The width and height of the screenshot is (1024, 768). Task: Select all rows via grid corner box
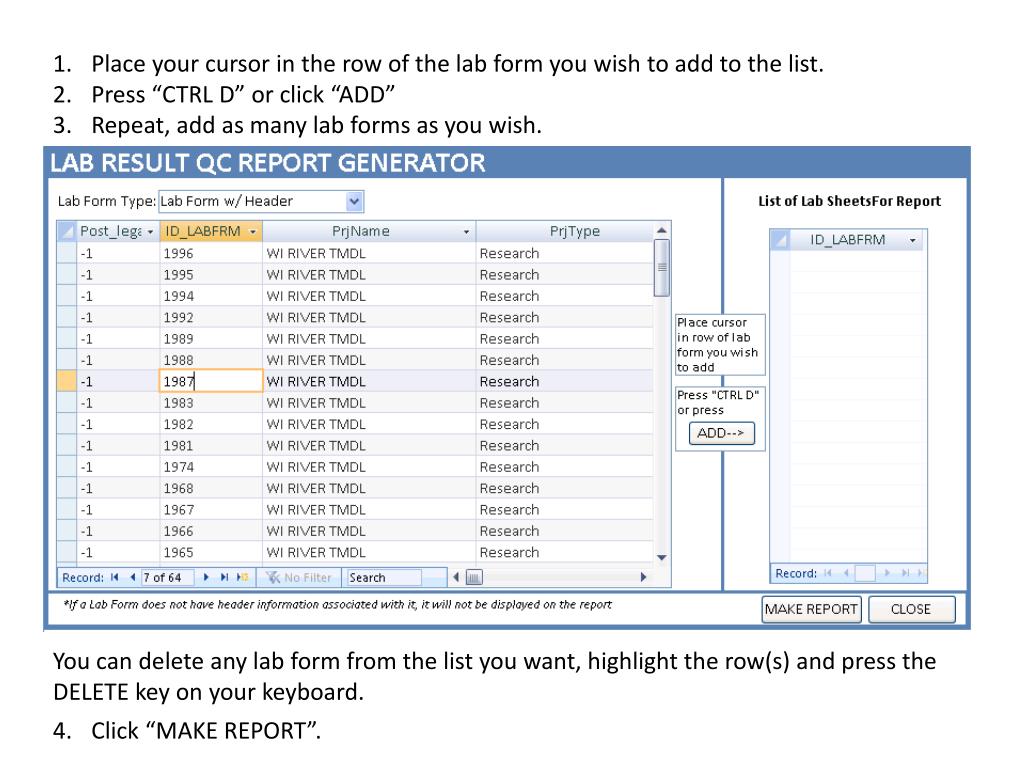[67, 231]
